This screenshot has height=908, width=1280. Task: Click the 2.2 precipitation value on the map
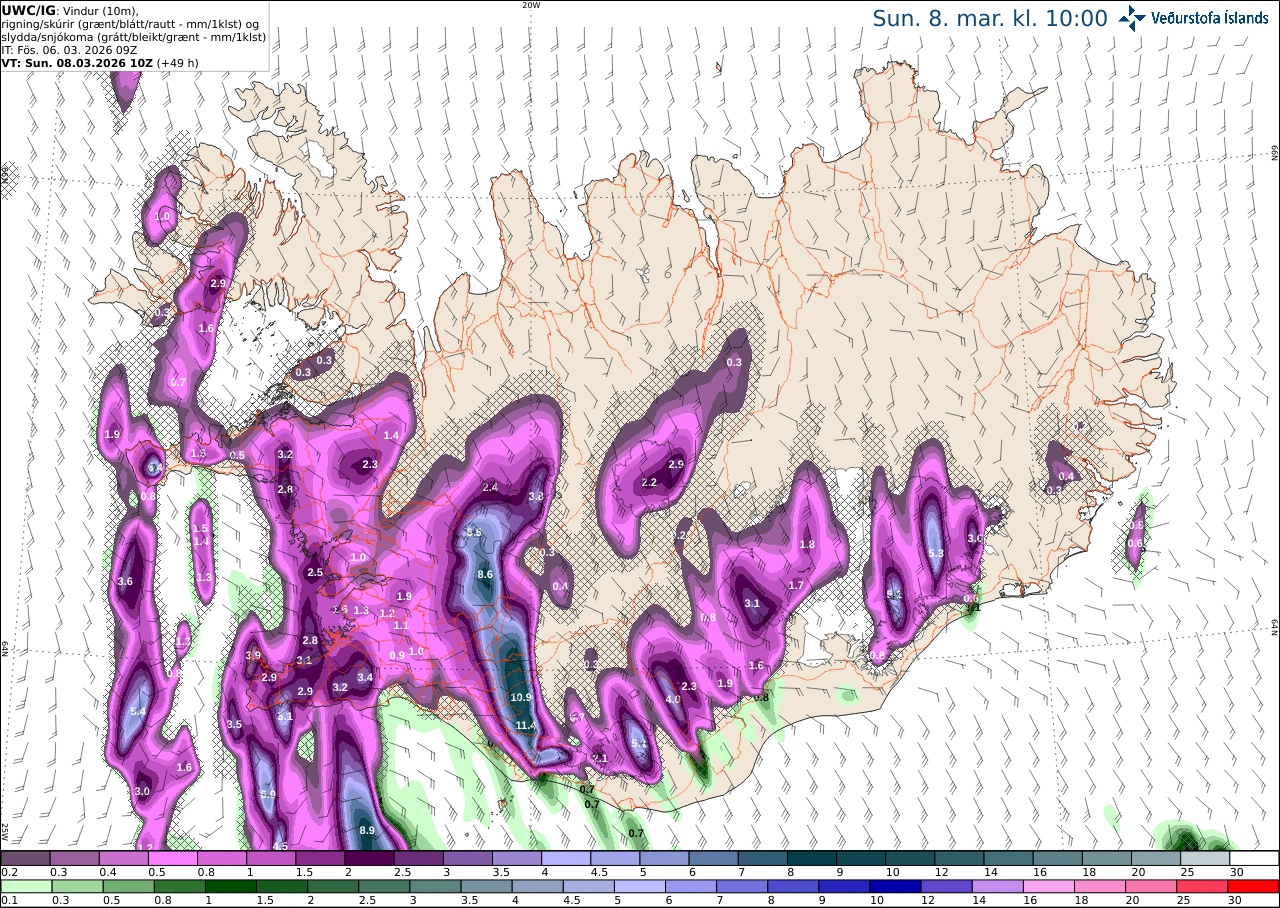pyautogui.click(x=649, y=483)
